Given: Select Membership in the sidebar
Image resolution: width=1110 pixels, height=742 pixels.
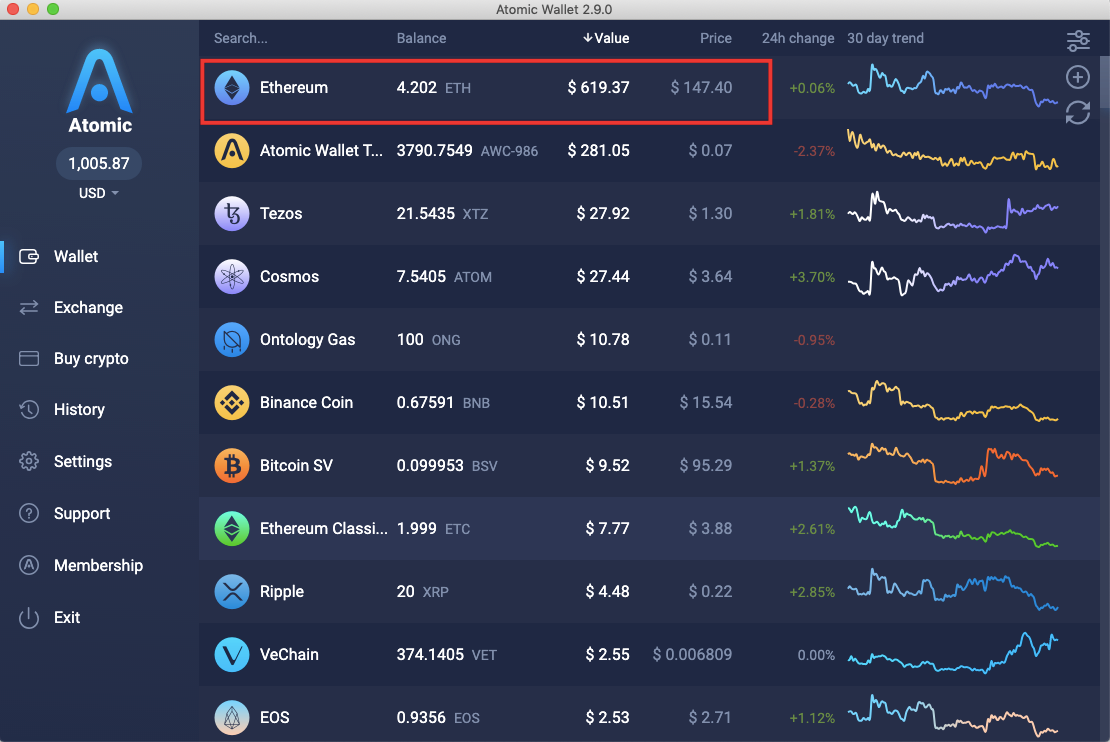Looking at the screenshot, I should pos(98,565).
